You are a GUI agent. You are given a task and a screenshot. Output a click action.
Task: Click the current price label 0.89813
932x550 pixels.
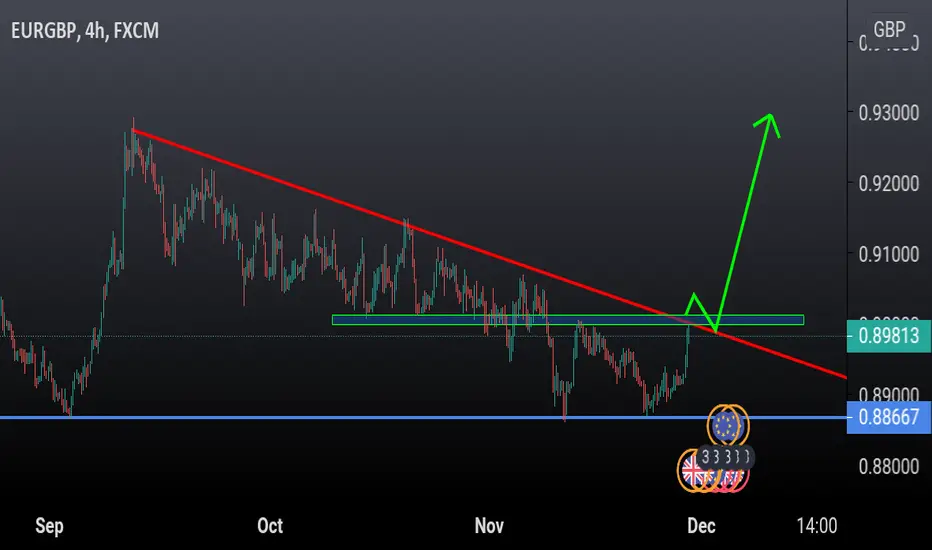(889, 336)
